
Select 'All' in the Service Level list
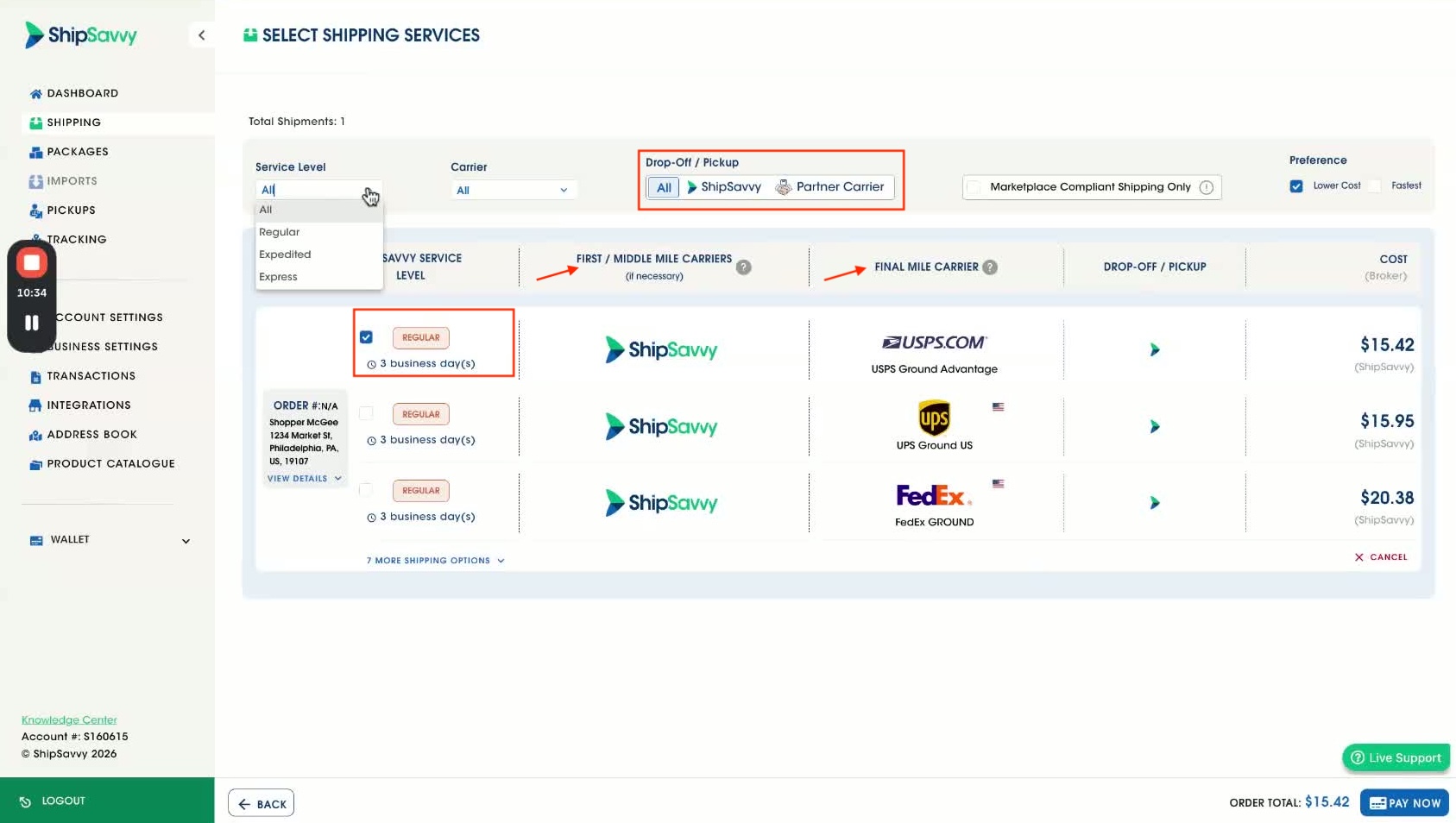pyautogui.click(x=318, y=210)
